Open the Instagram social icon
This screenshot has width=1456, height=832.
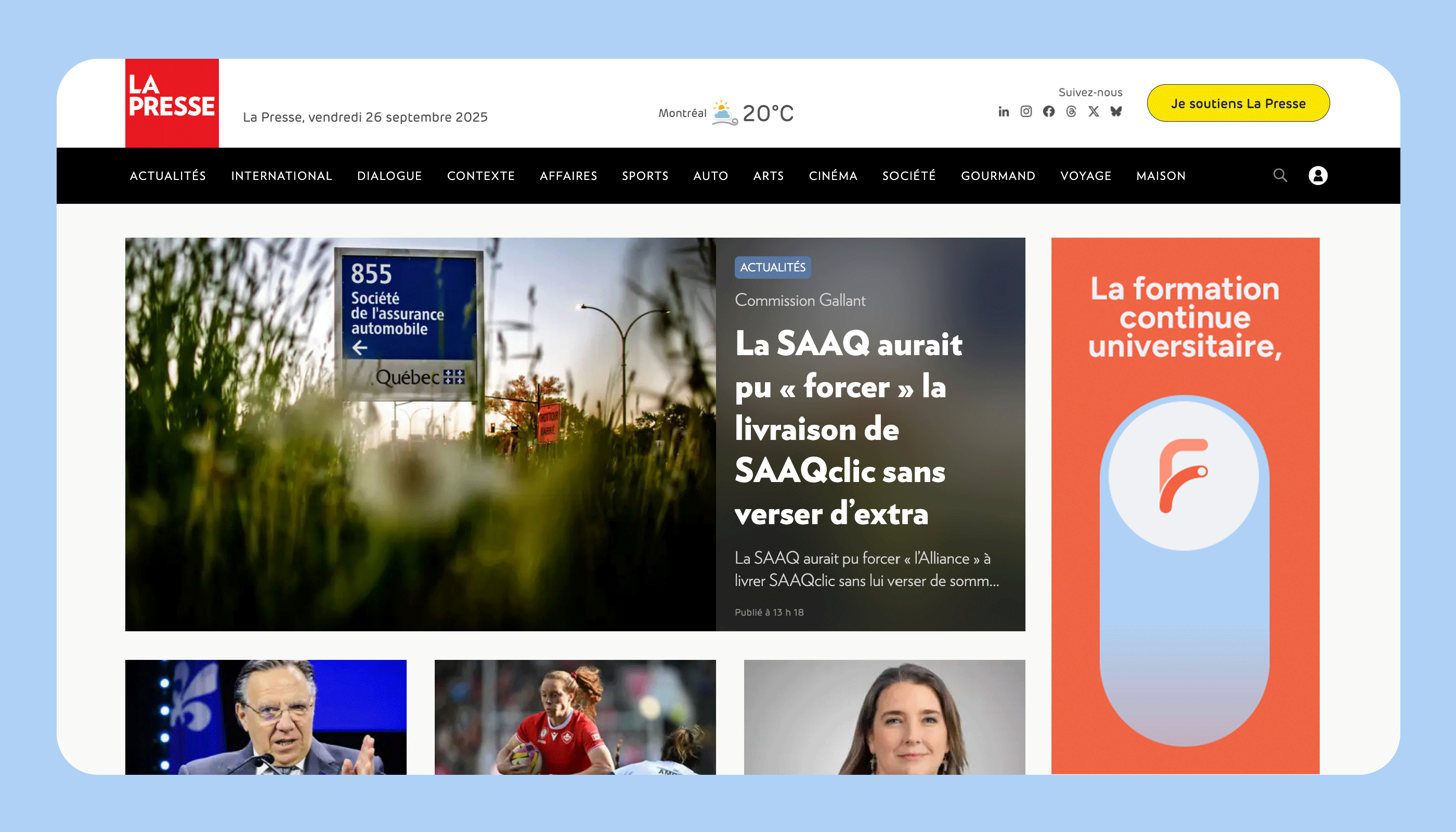coord(1026,111)
